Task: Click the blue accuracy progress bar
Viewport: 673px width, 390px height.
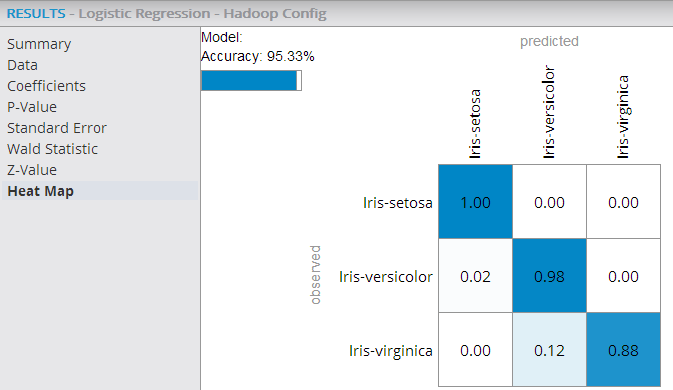Action: tap(251, 81)
